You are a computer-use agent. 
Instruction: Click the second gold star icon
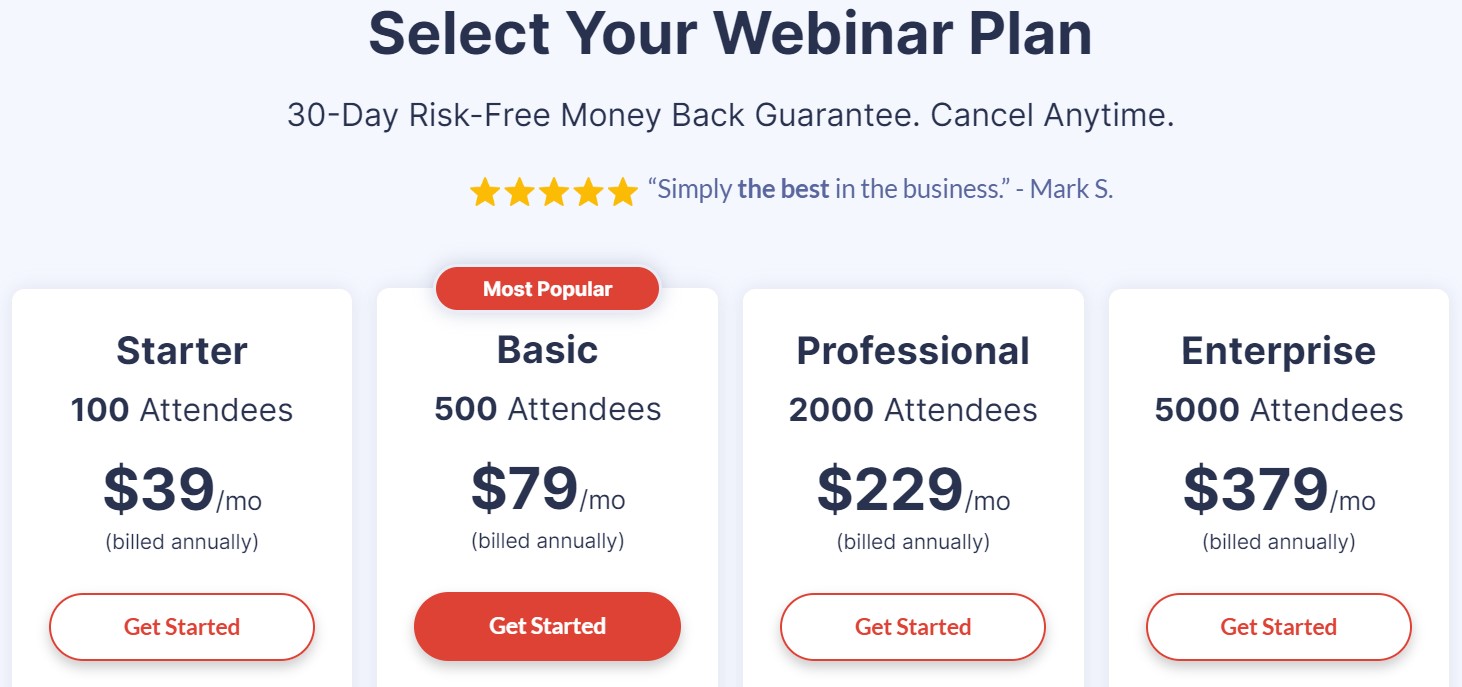click(x=519, y=191)
